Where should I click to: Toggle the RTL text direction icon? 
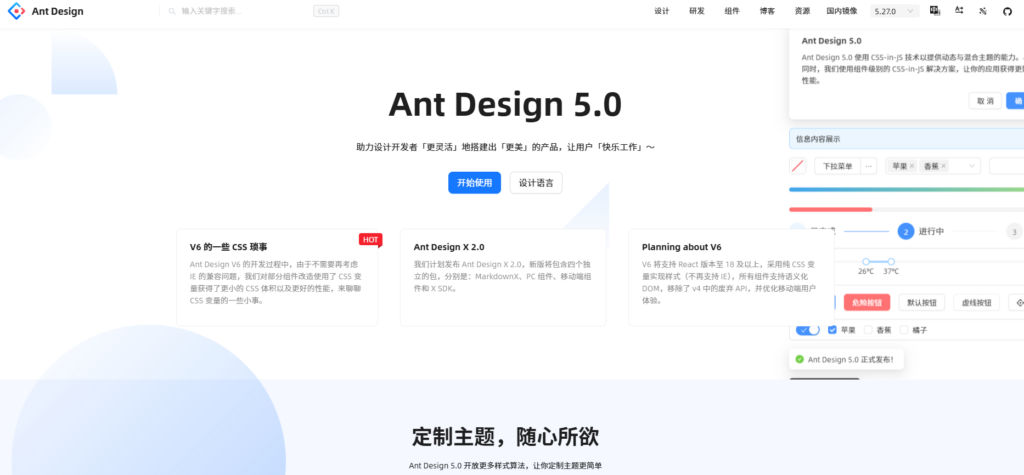(959, 11)
